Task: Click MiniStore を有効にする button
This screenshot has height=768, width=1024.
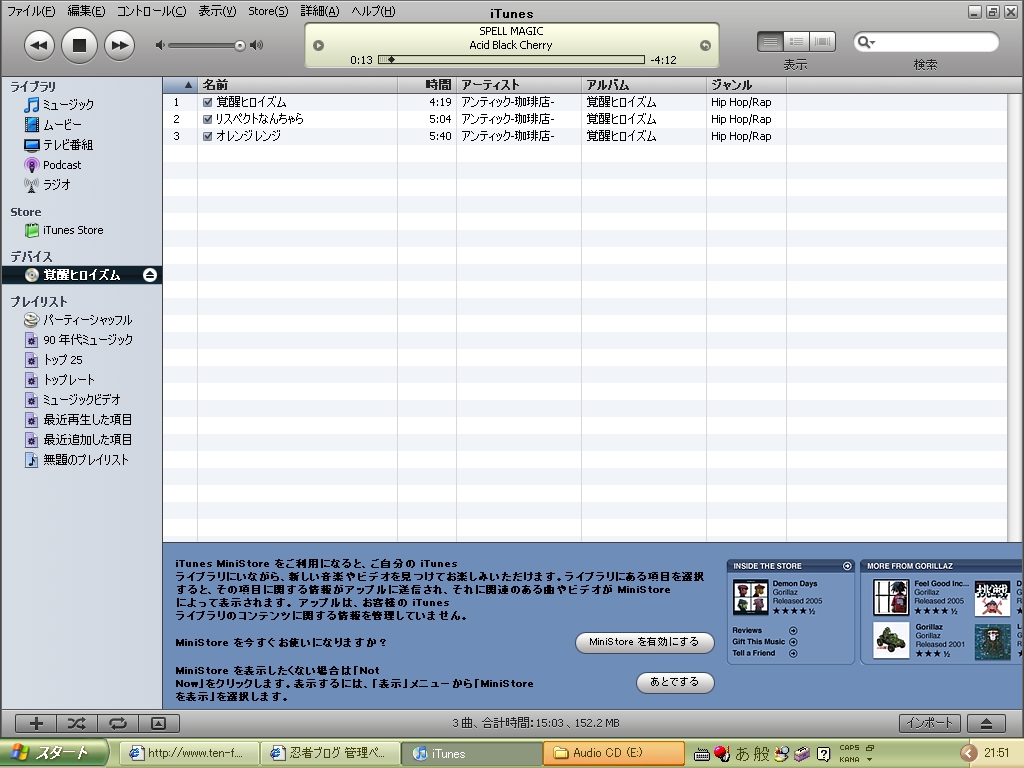Action: point(644,642)
